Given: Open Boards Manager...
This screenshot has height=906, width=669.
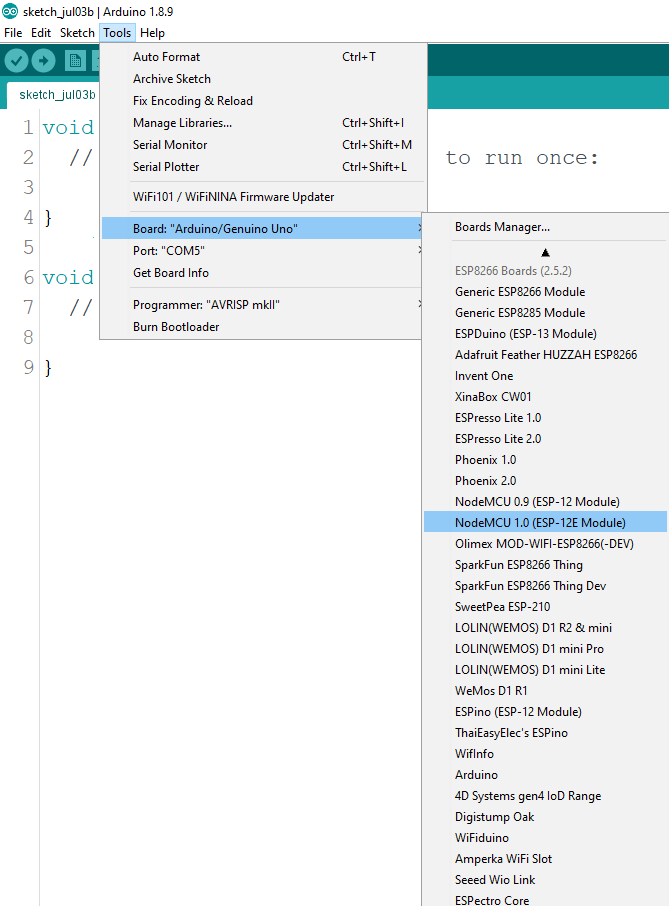Looking at the screenshot, I should click(545, 226).
